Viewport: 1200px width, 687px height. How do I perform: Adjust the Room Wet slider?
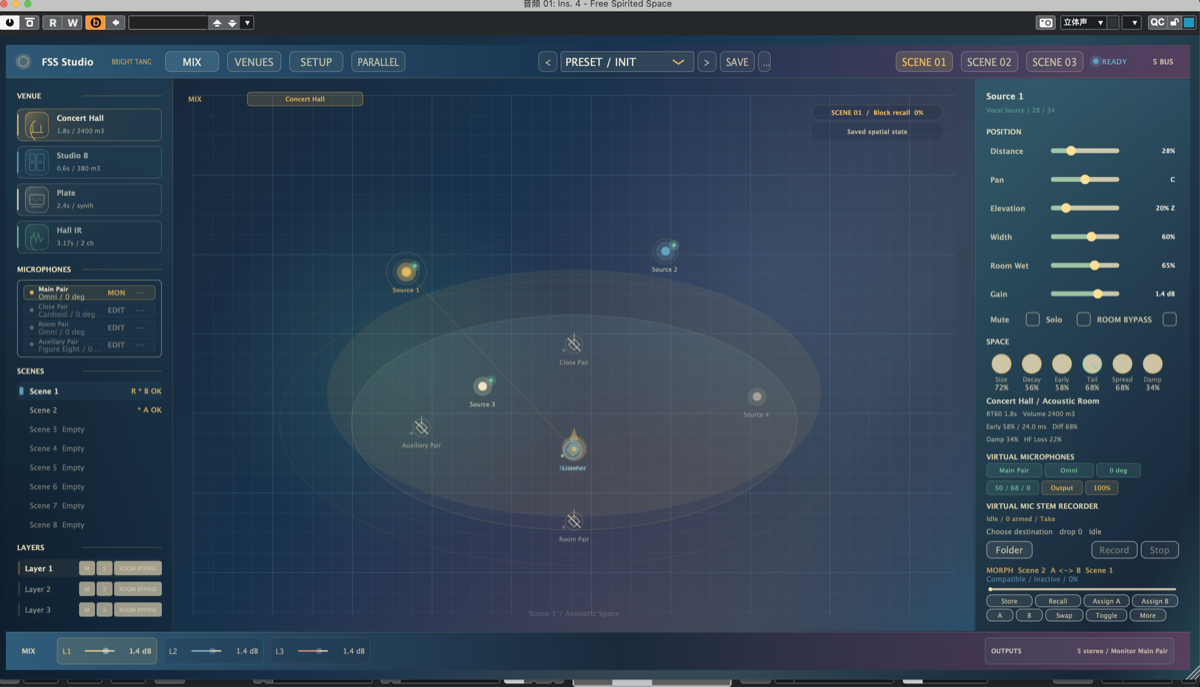pyautogui.click(x=1084, y=266)
